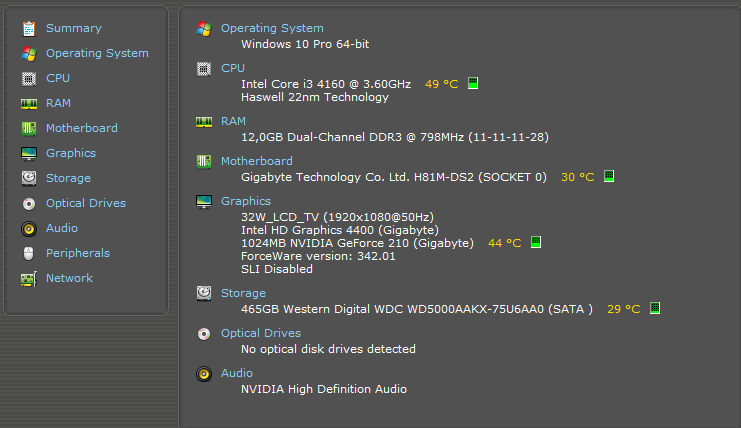Click the CPU 49 °C temperature indicator

pyautogui.click(x=441, y=84)
